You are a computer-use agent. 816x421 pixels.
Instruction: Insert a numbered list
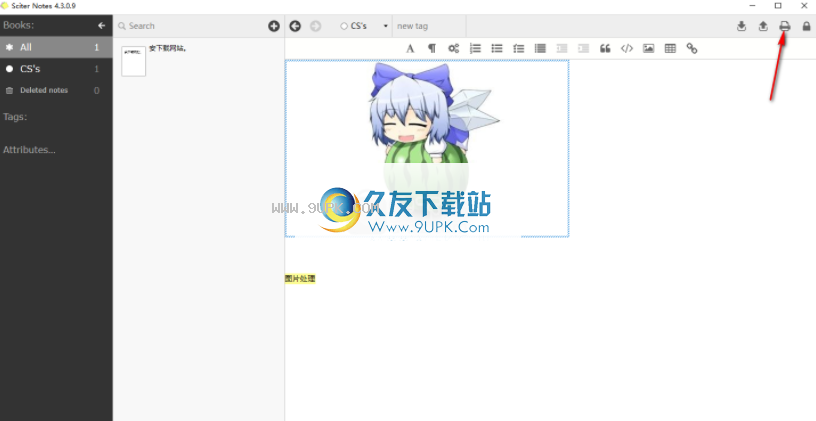point(475,48)
